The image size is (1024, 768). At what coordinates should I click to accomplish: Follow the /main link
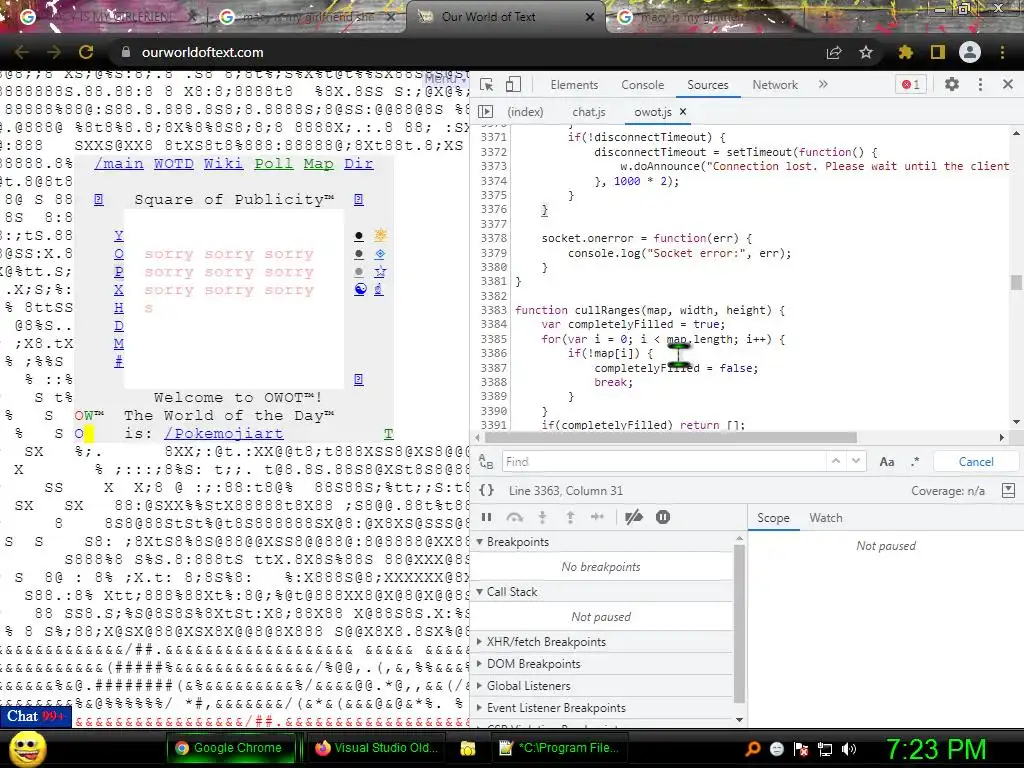(119, 163)
